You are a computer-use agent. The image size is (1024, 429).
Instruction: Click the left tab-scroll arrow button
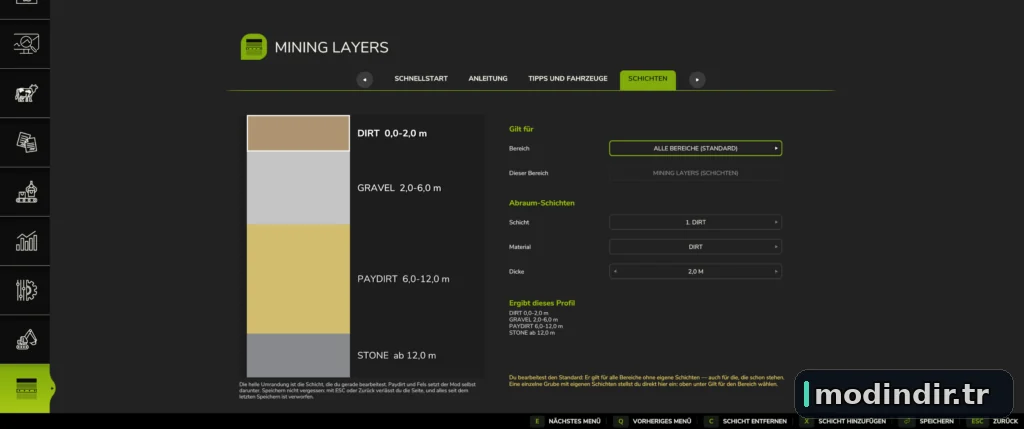364,80
